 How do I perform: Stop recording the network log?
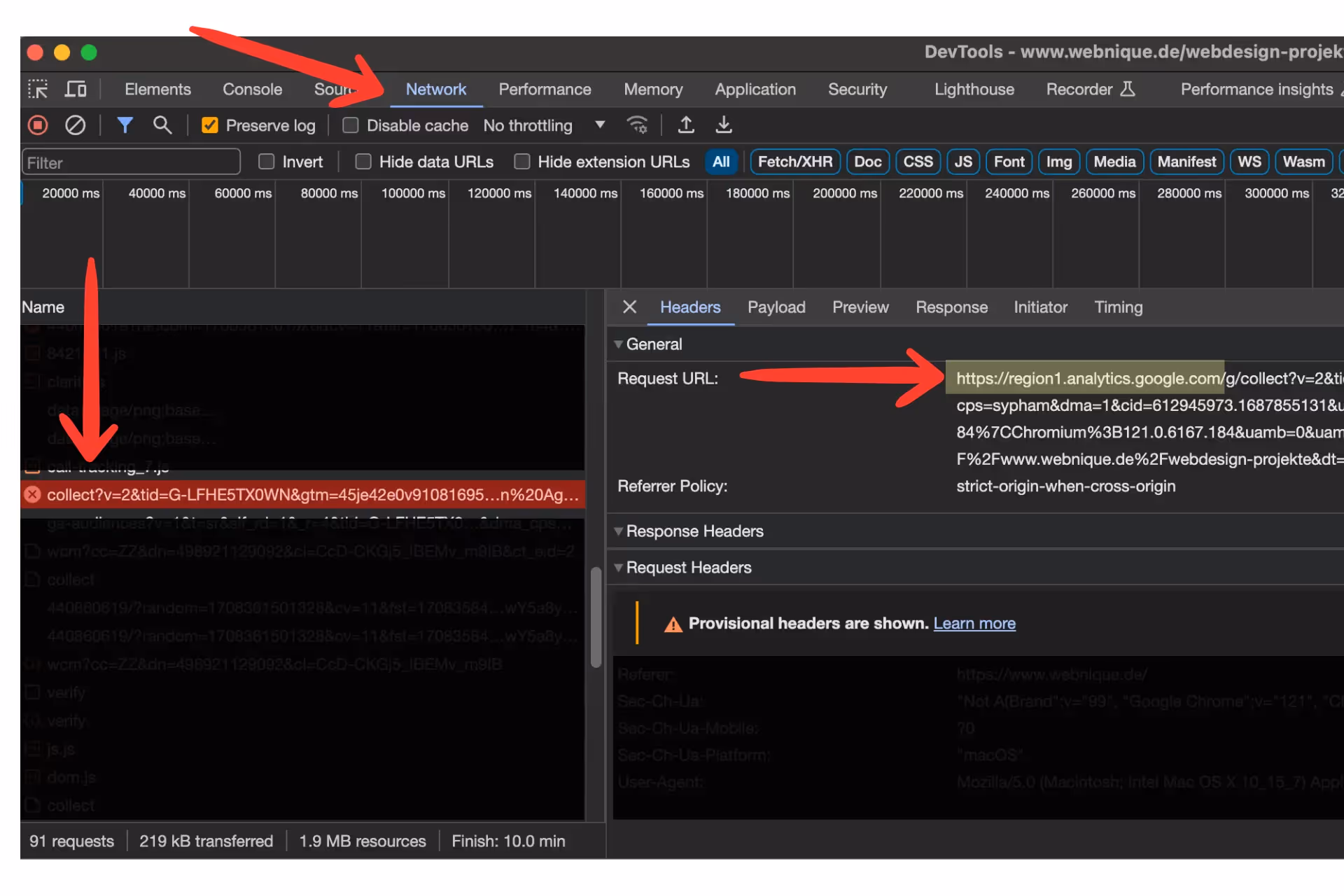click(x=38, y=125)
